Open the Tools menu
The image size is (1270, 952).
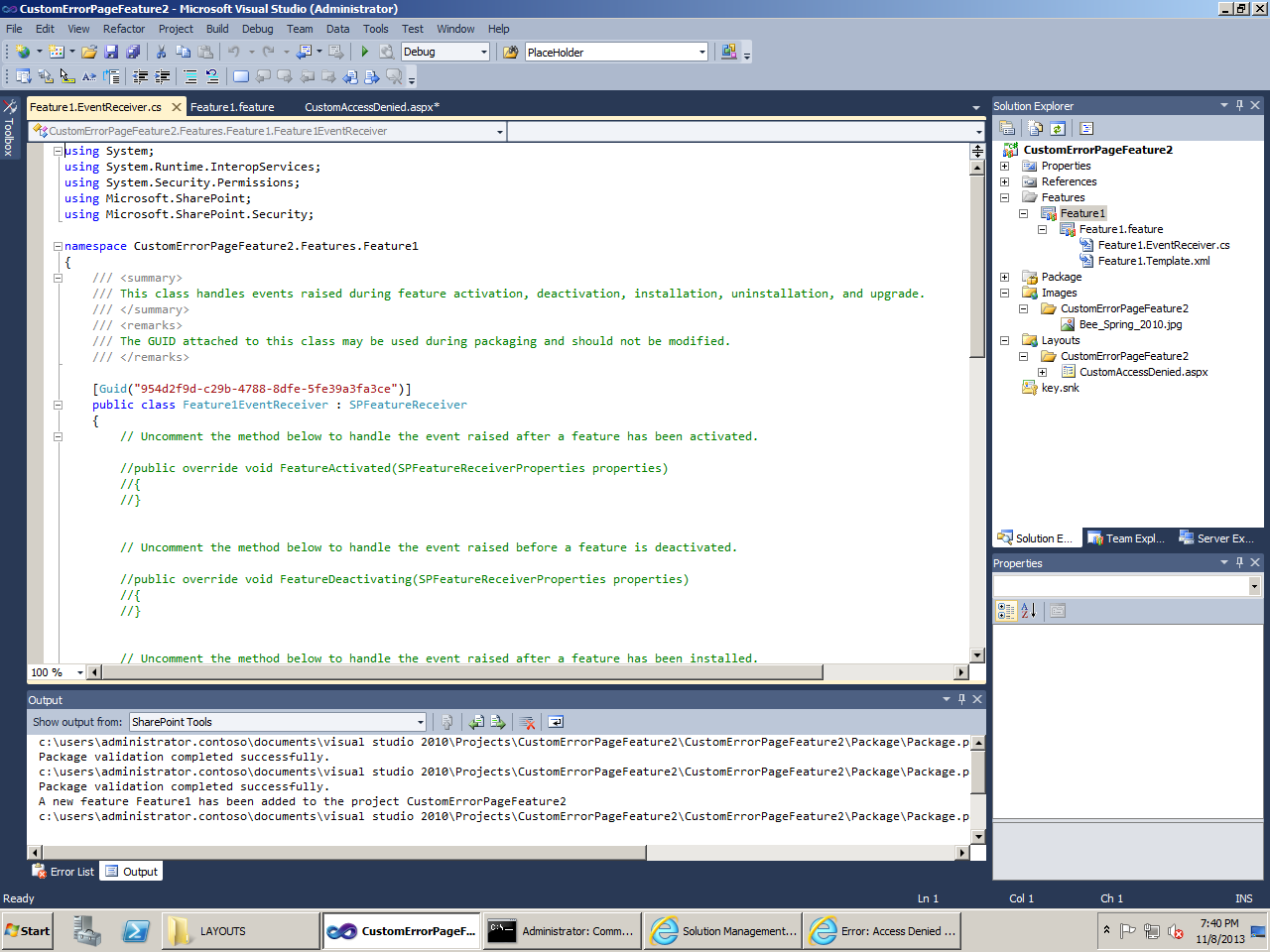[x=376, y=29]
